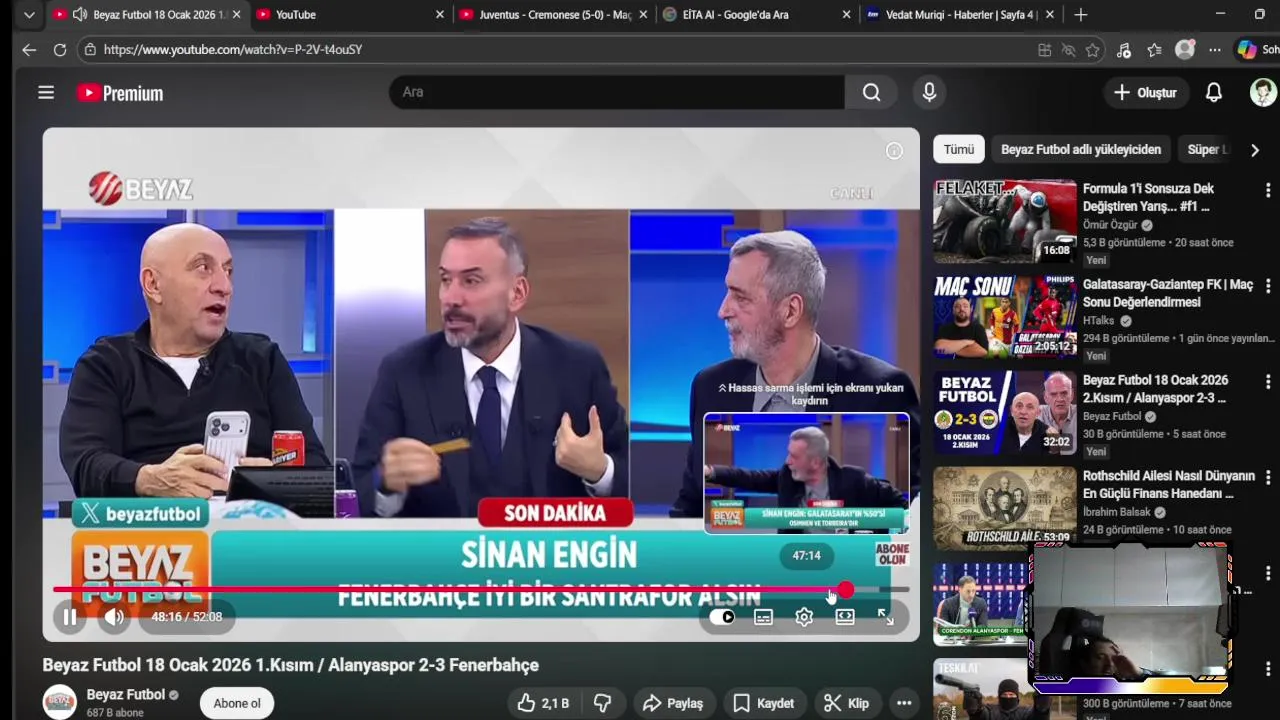
Task: Seek to the middle of the video progress bar
Action: click(x=481, y=590)
